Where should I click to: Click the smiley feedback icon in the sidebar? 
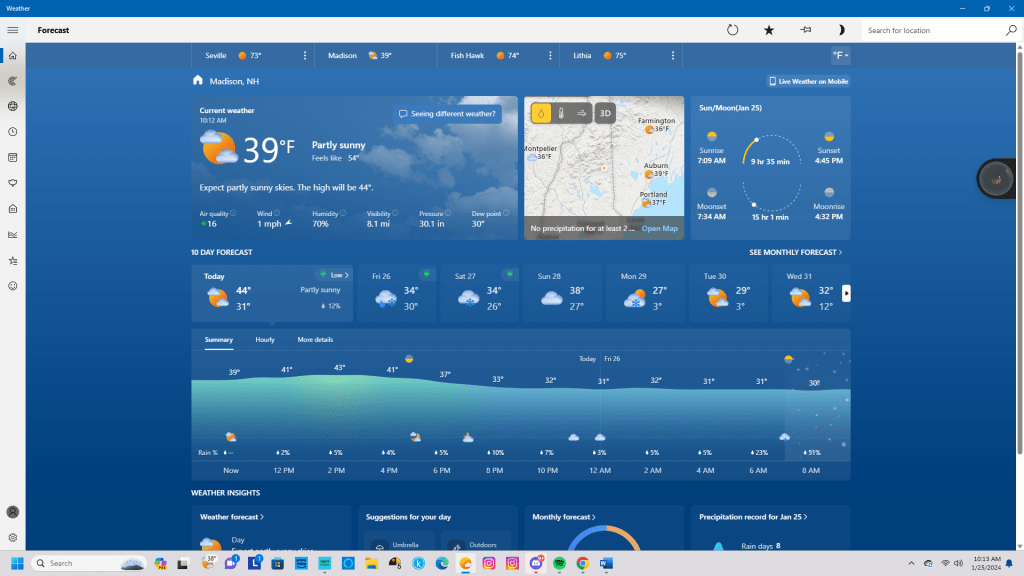pyautogui.click(x=13, y=286)
